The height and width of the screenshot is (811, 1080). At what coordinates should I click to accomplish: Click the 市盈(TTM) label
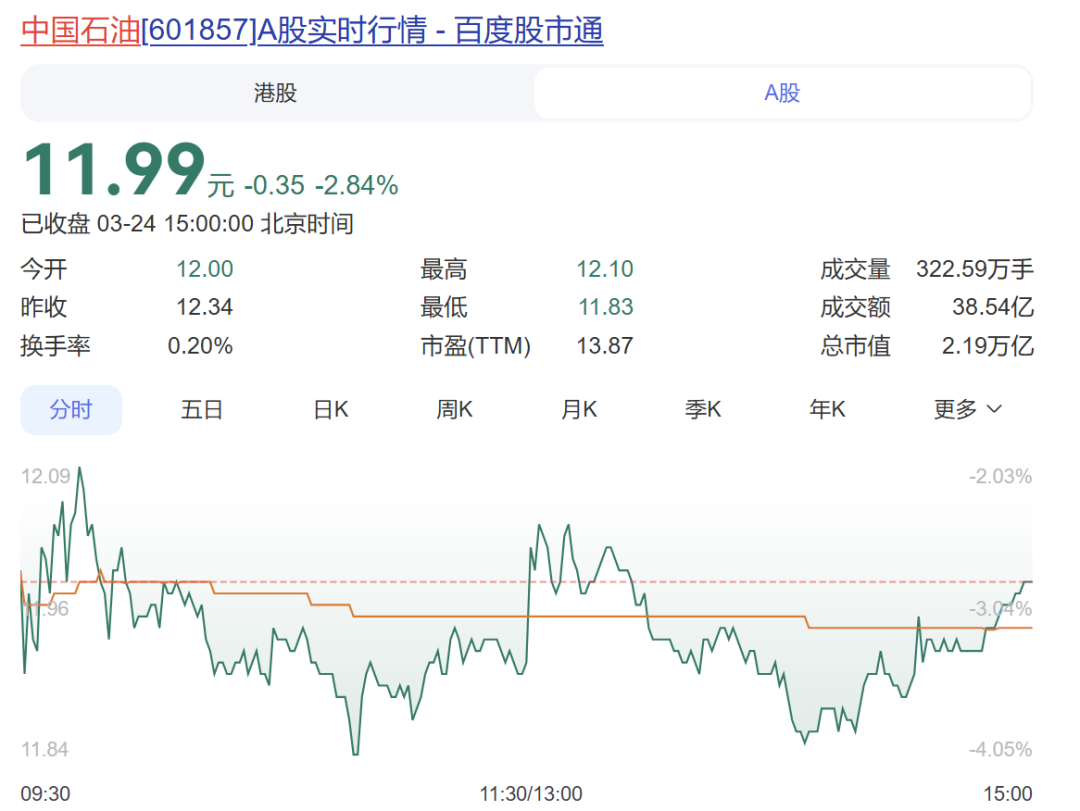(475, 347)
